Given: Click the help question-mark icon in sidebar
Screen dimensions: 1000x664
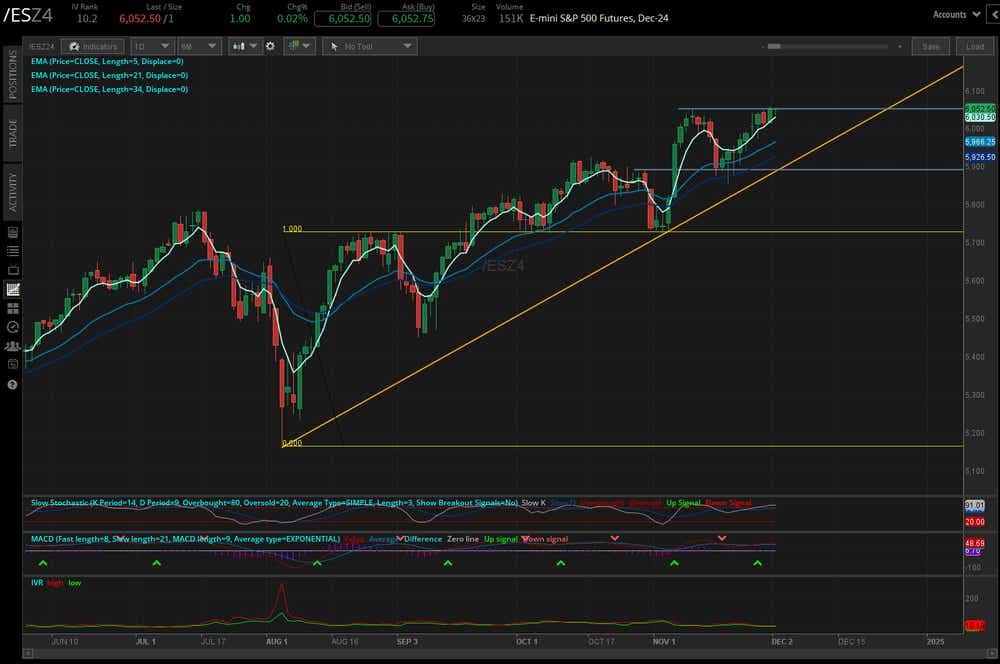Looking at the screenshot, I should pyautogui.click(x=12, y=383).
